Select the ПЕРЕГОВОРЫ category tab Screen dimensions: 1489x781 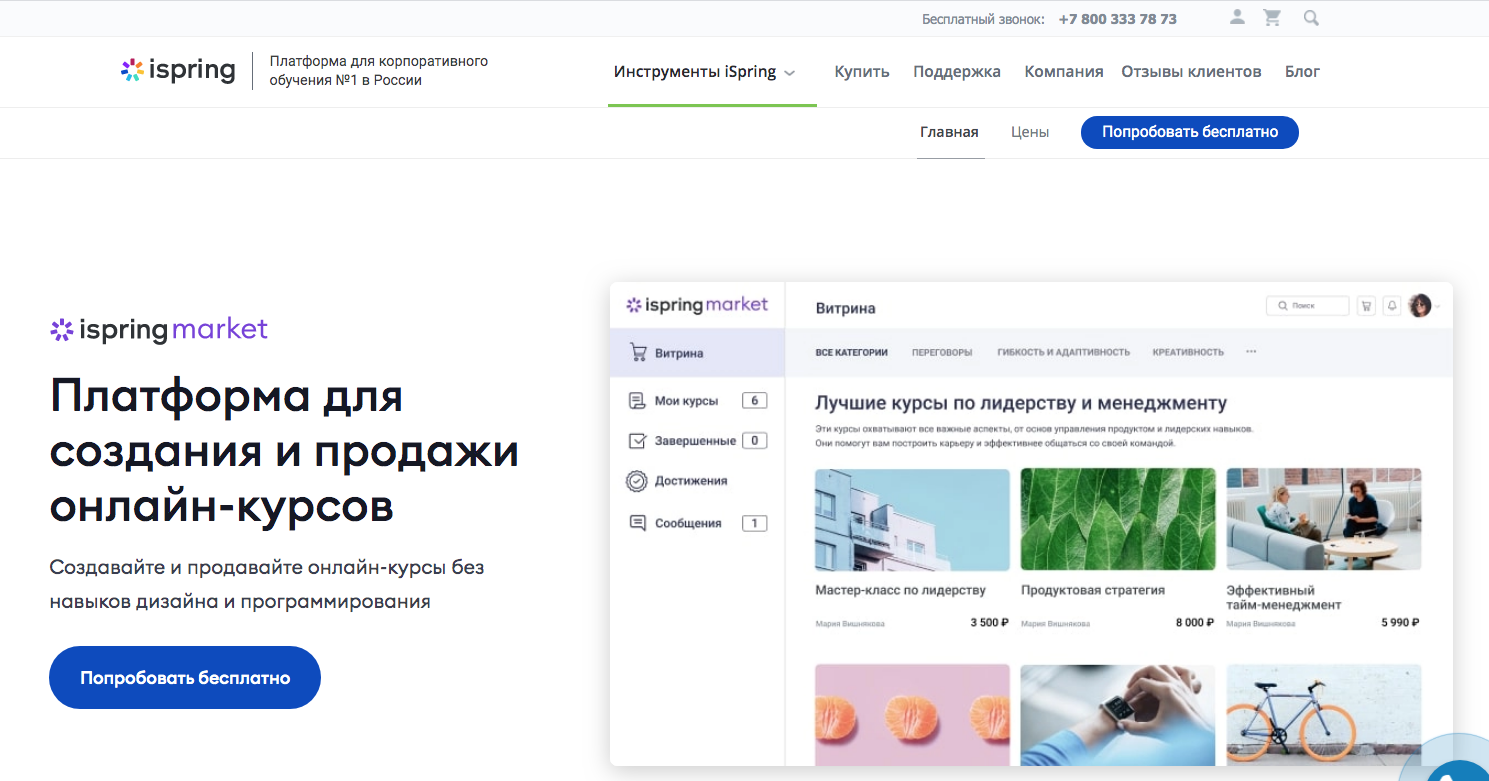coord(942,352)
